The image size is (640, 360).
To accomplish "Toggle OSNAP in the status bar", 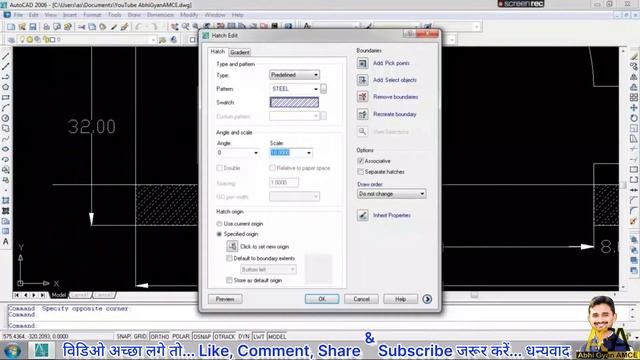I will click(202, 337).
